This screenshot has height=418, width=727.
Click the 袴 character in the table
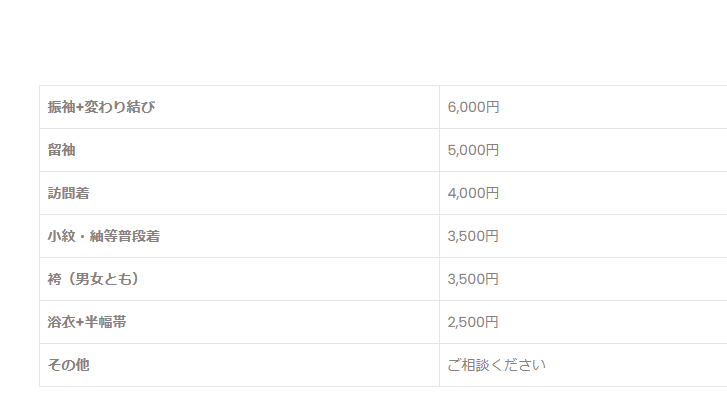point(54,279)
